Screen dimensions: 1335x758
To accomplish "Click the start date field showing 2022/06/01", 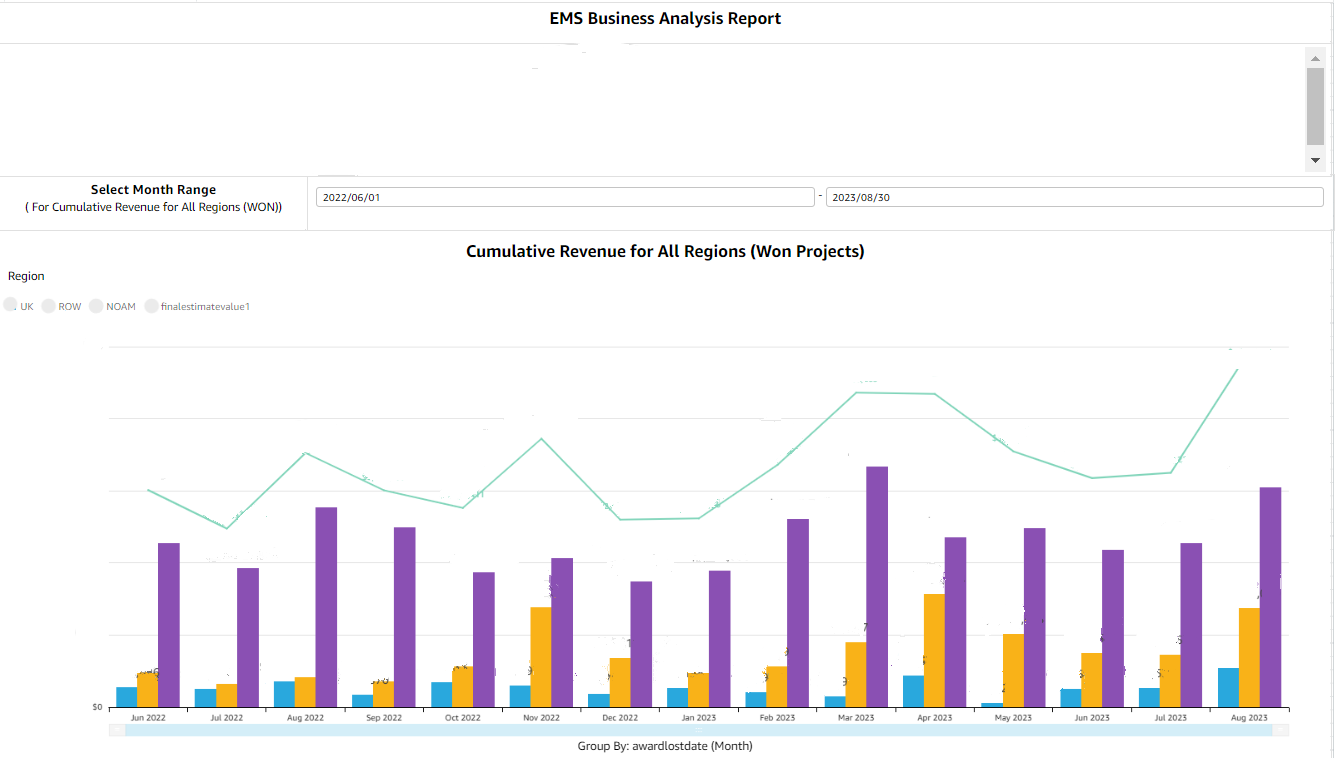I will 565,196.
